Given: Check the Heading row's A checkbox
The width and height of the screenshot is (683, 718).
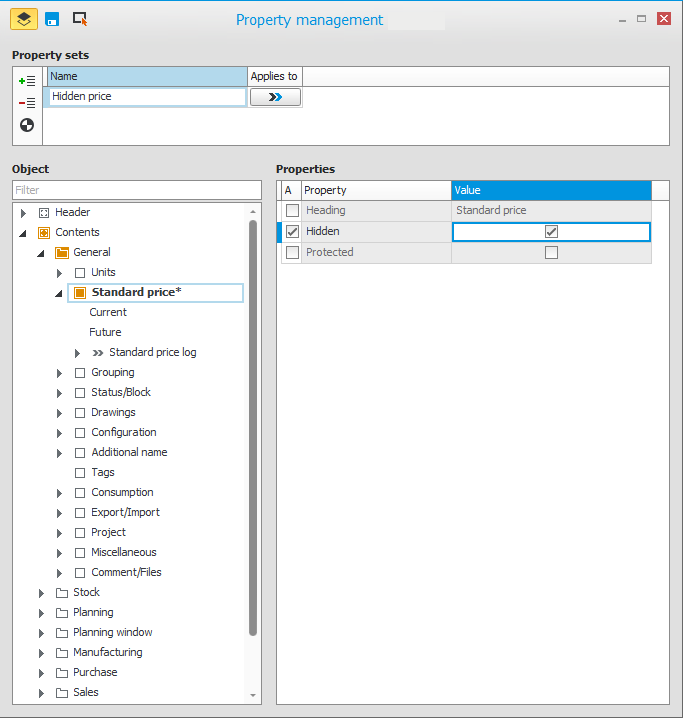Looking at the screenshot, I should 292,211.
